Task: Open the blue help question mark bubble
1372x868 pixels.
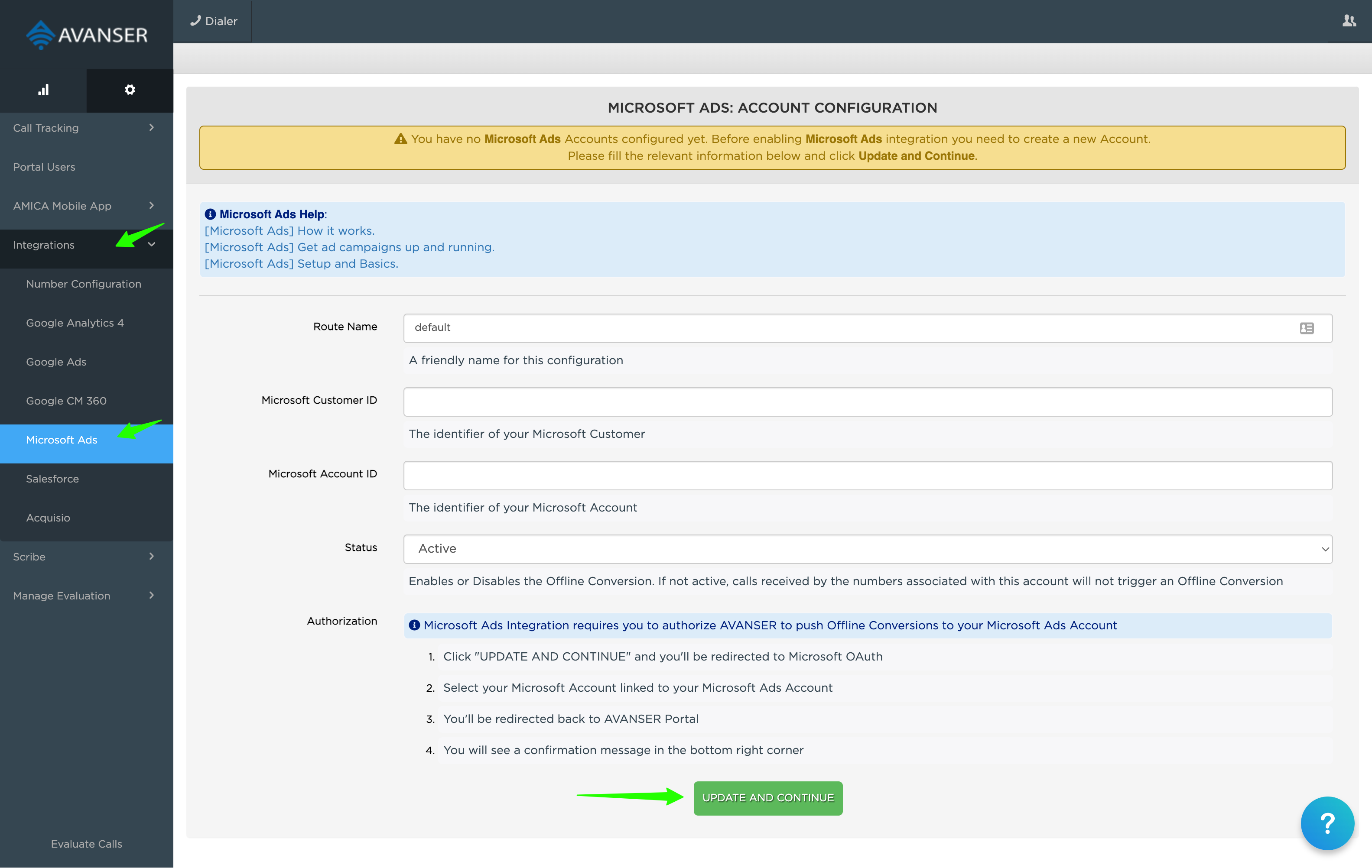Action: pyautogui.click(x=1326, y=823)
